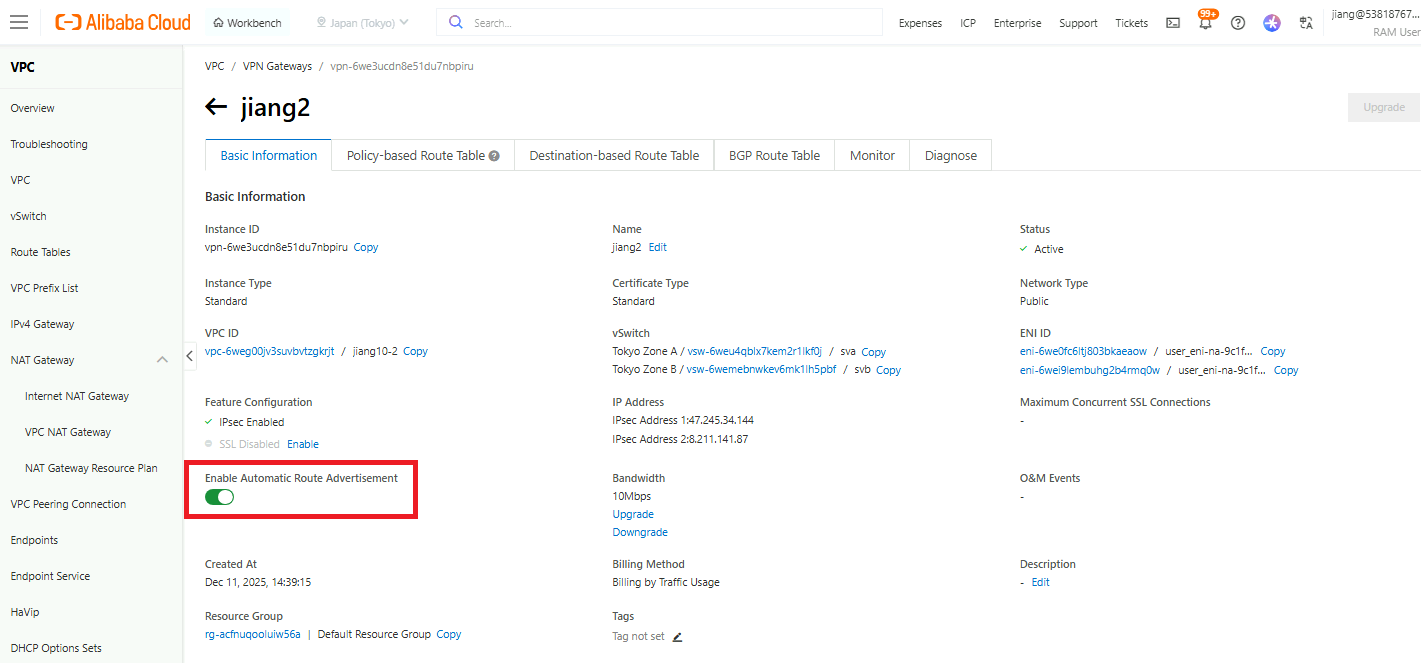
Task: Click Enable link next to SSL Disabled
Action: 303,444
